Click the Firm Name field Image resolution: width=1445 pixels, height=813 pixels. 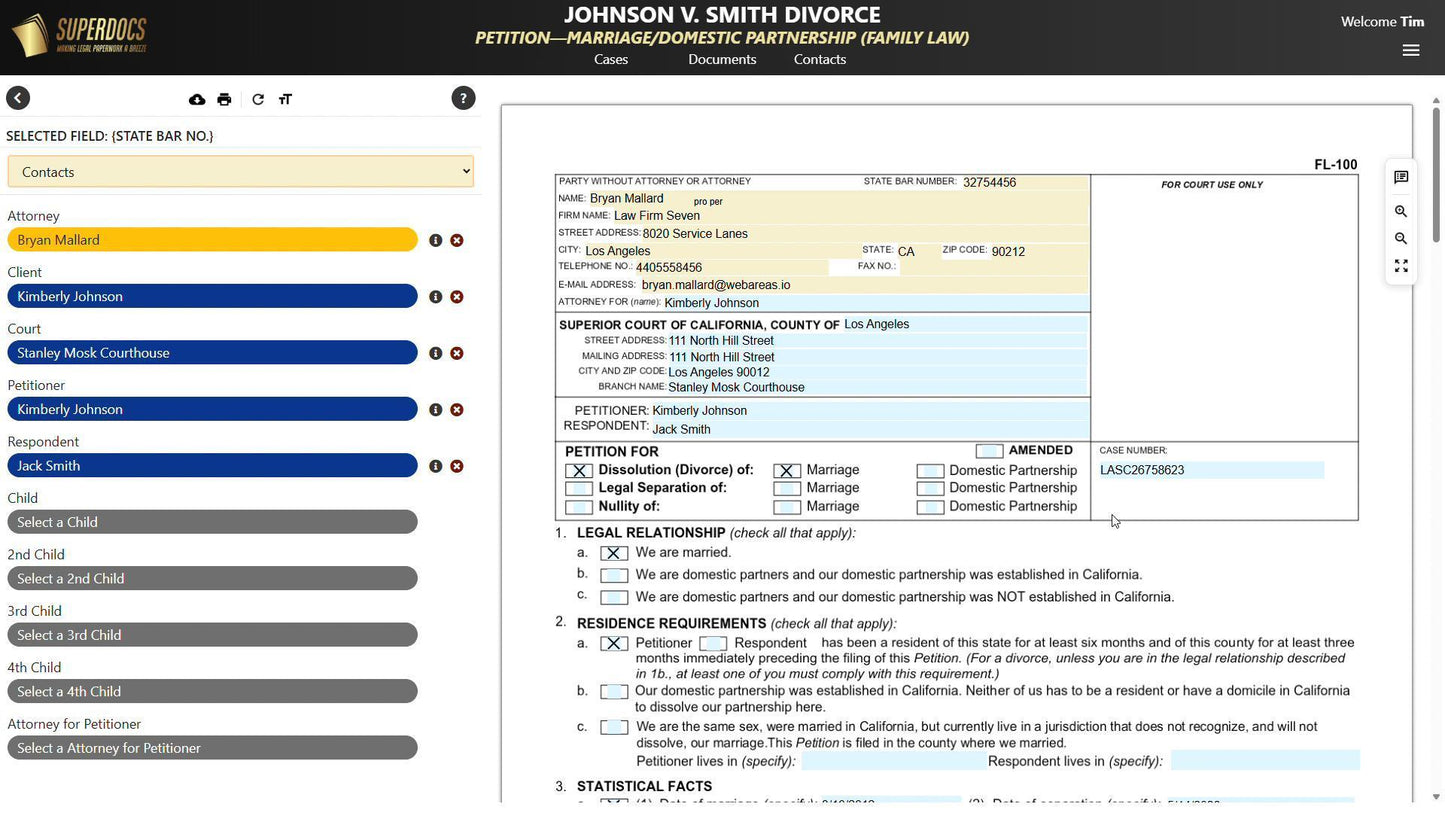(x=850, y=216)
